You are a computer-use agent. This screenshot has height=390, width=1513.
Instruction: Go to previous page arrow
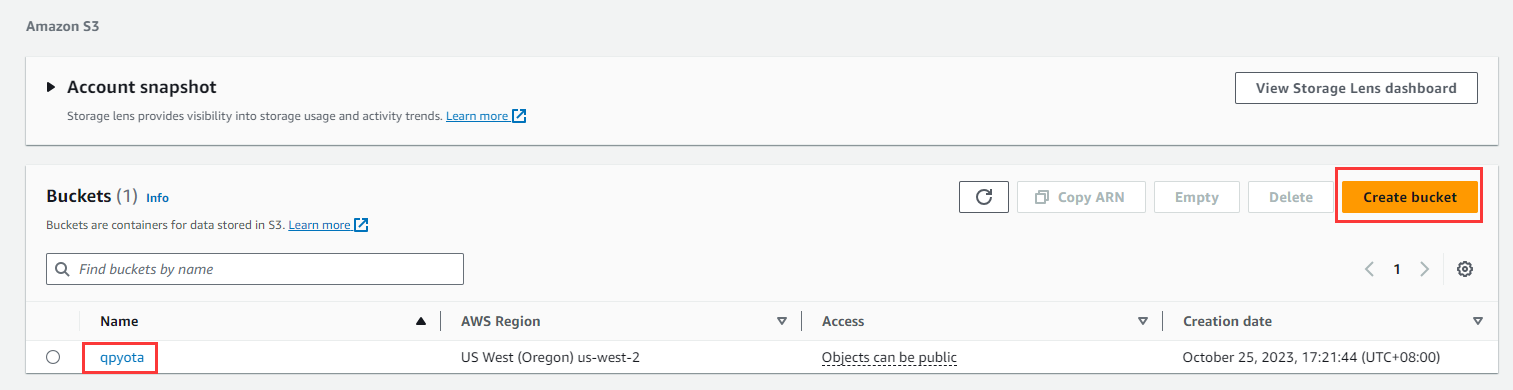click(1369, 269)
